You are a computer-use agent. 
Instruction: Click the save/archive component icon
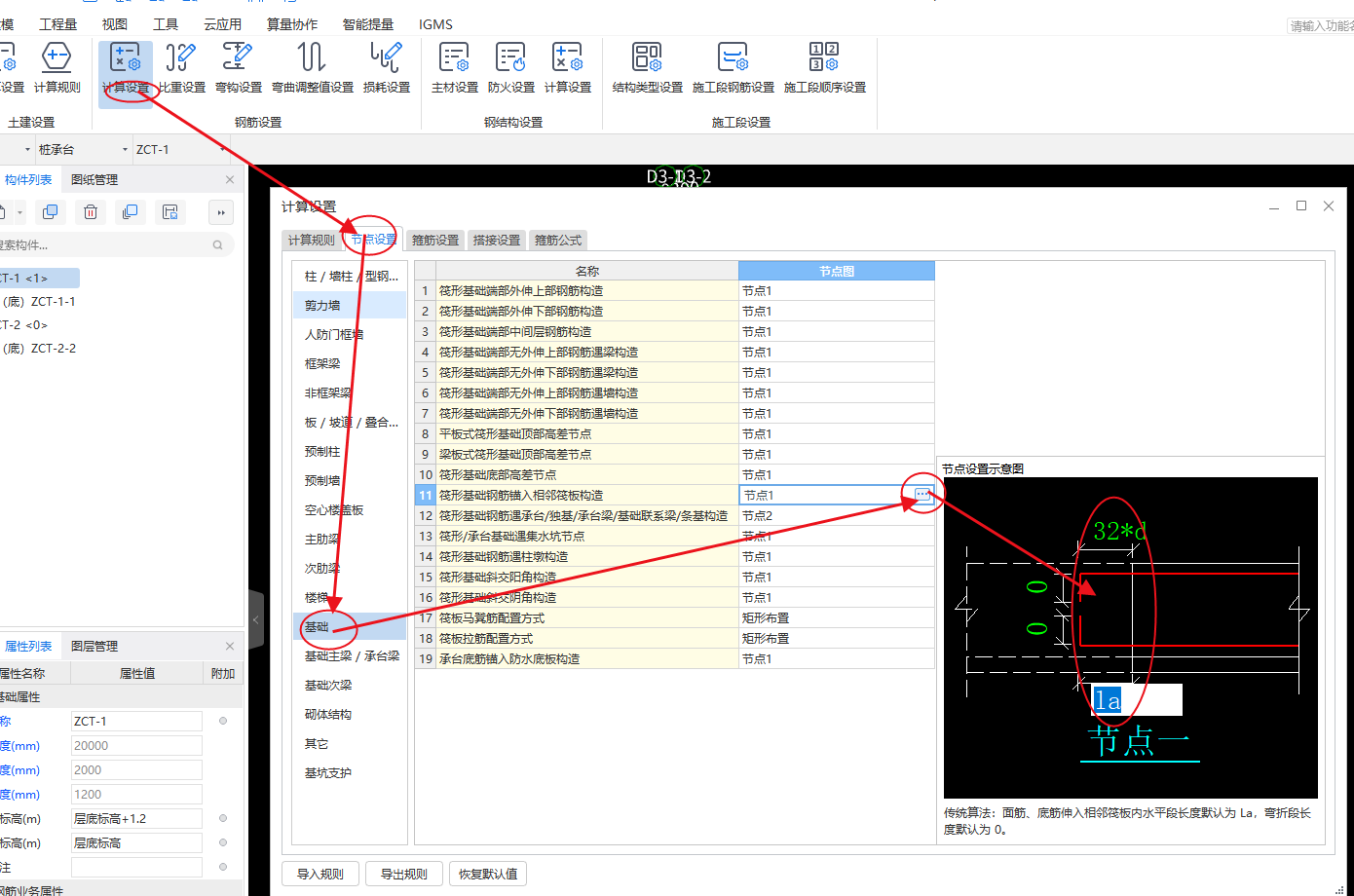169,212
